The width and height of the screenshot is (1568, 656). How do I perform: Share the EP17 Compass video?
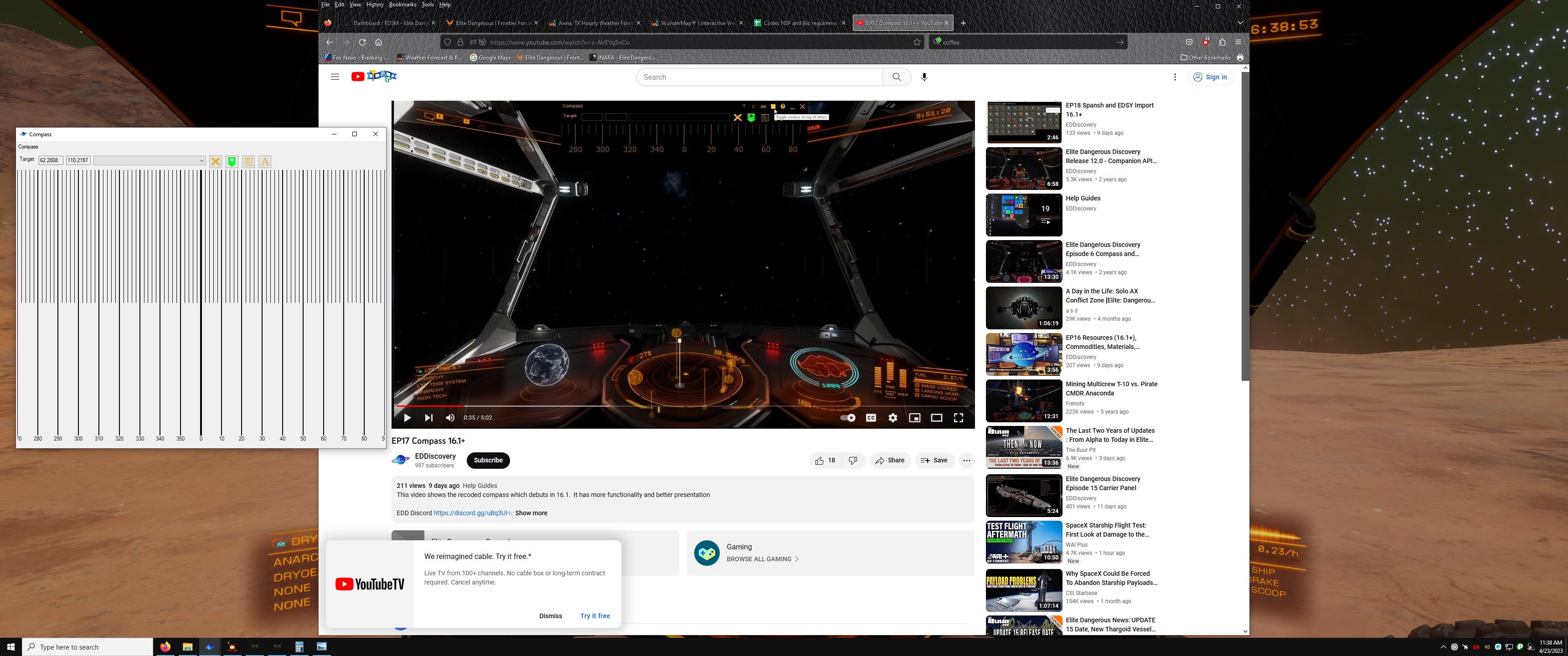890,460
